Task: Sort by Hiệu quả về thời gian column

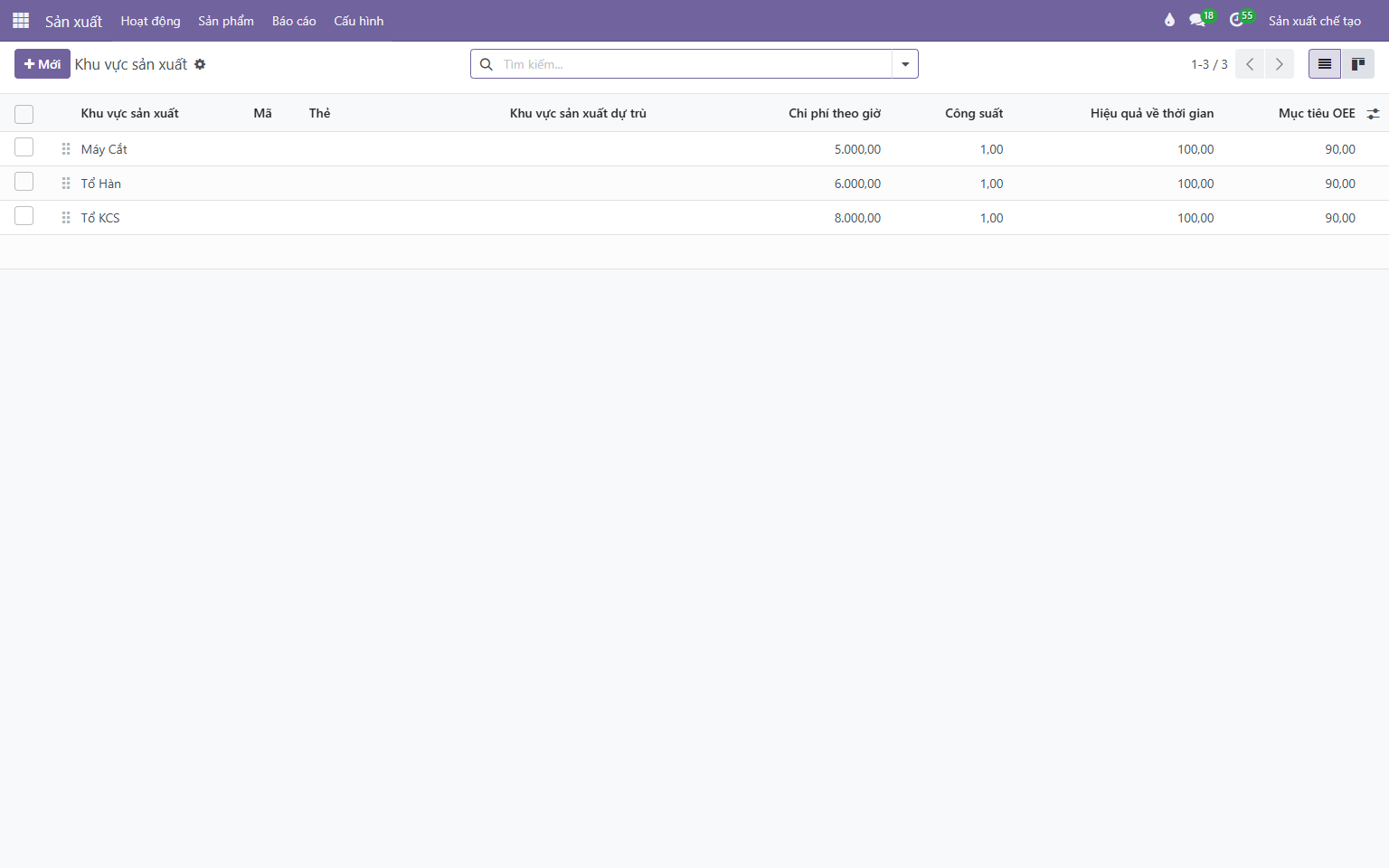Action: pos(1152,113)
